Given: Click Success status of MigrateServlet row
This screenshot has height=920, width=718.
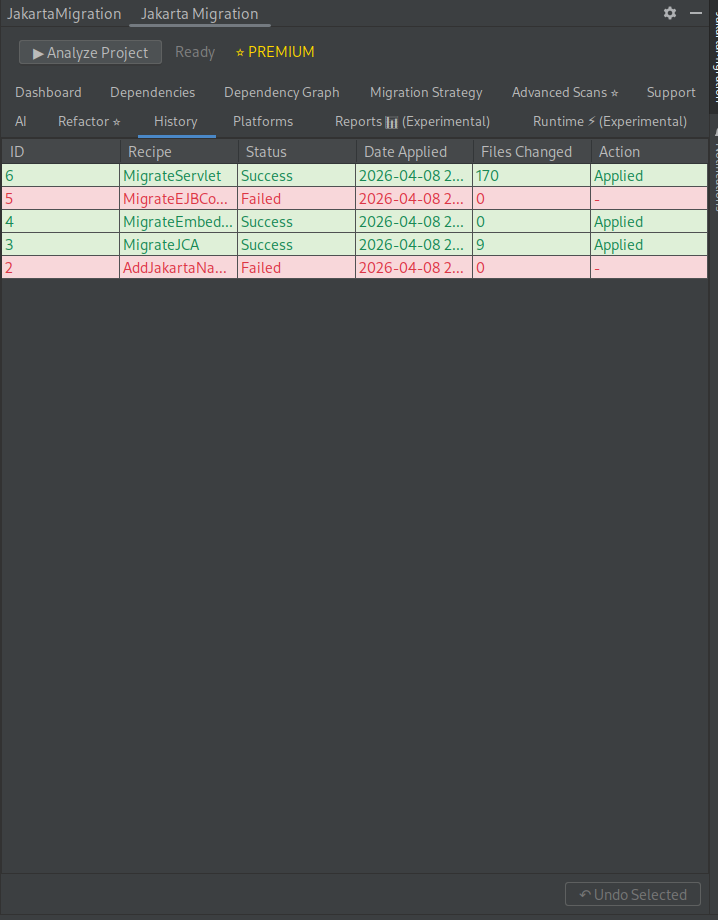Looking at the screenshot, I should (297, 176).
